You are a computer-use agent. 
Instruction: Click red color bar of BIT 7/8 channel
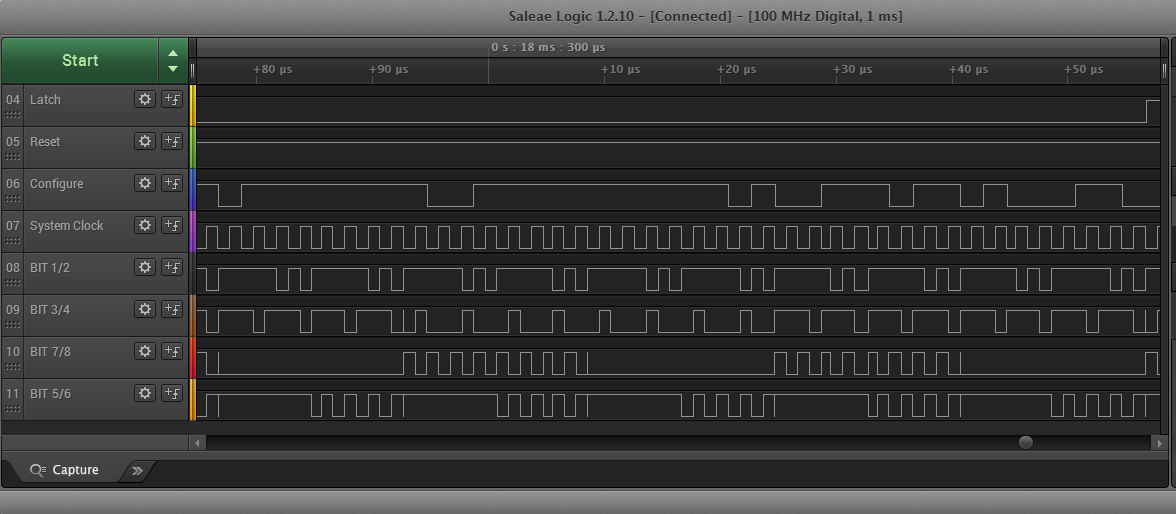pos(193,357)
